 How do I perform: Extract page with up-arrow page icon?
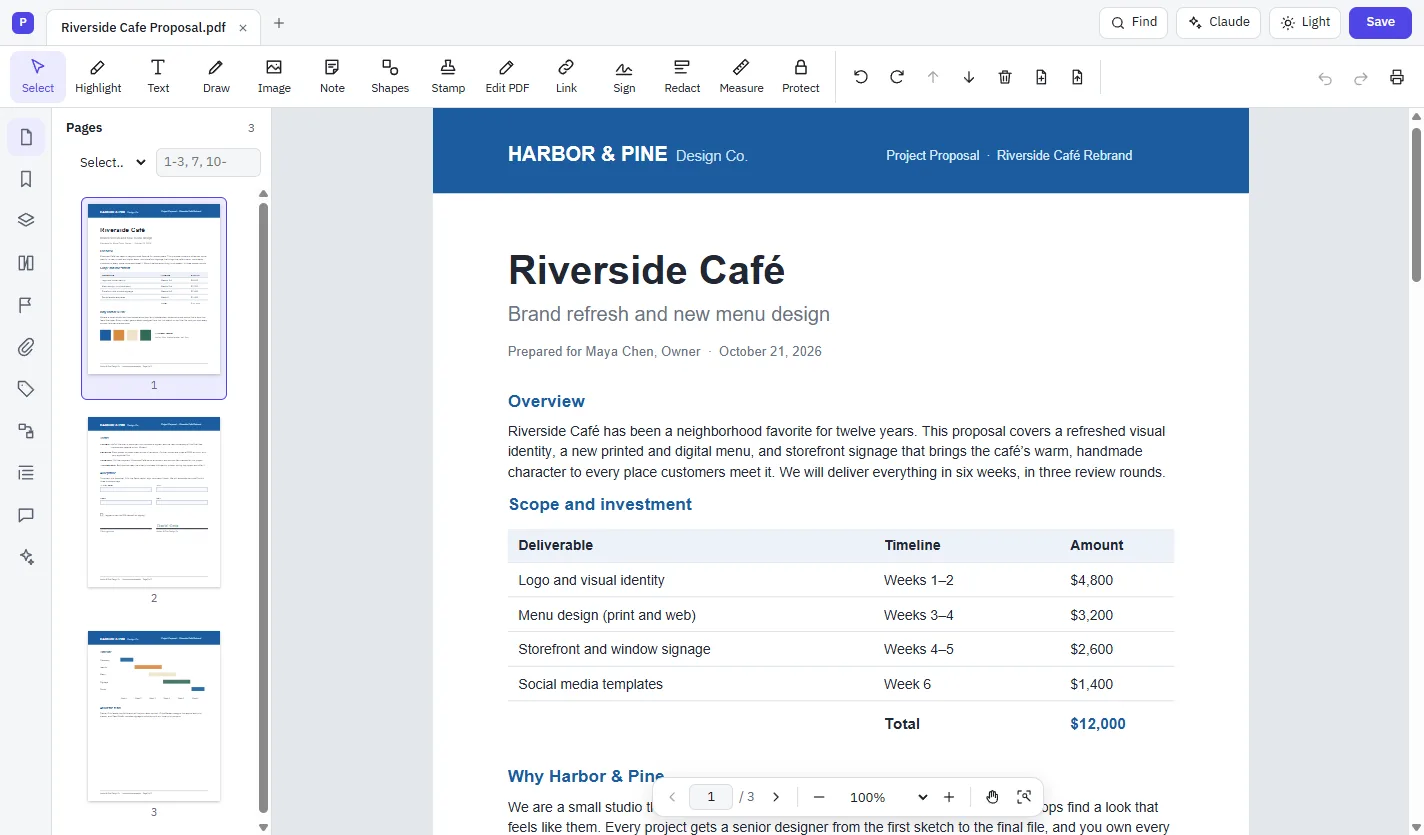1077,77
